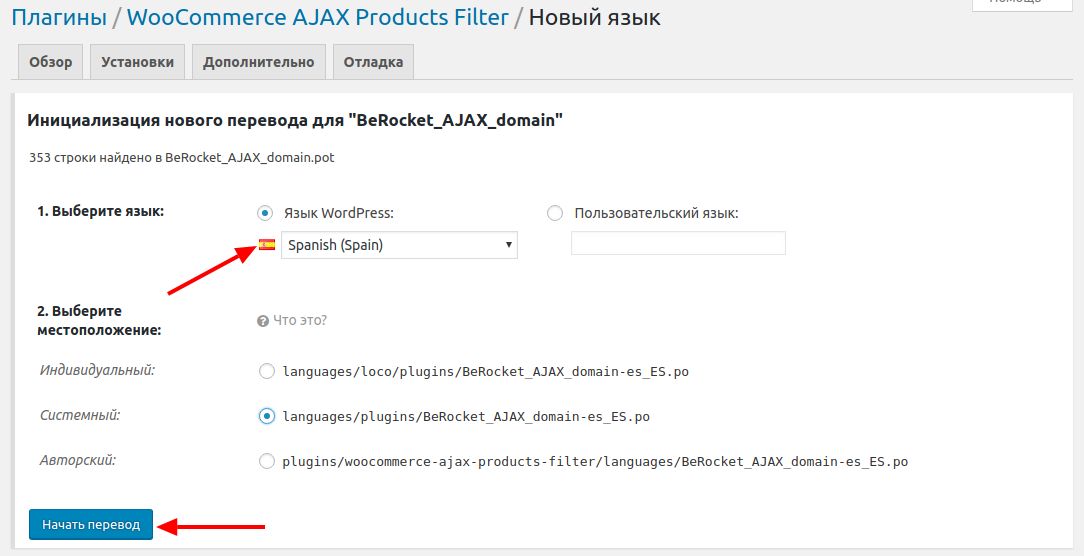This screenshot has height=556, width=1084.
Task: Open the Плагины breadcrumb link
Action: pos(59,17)
